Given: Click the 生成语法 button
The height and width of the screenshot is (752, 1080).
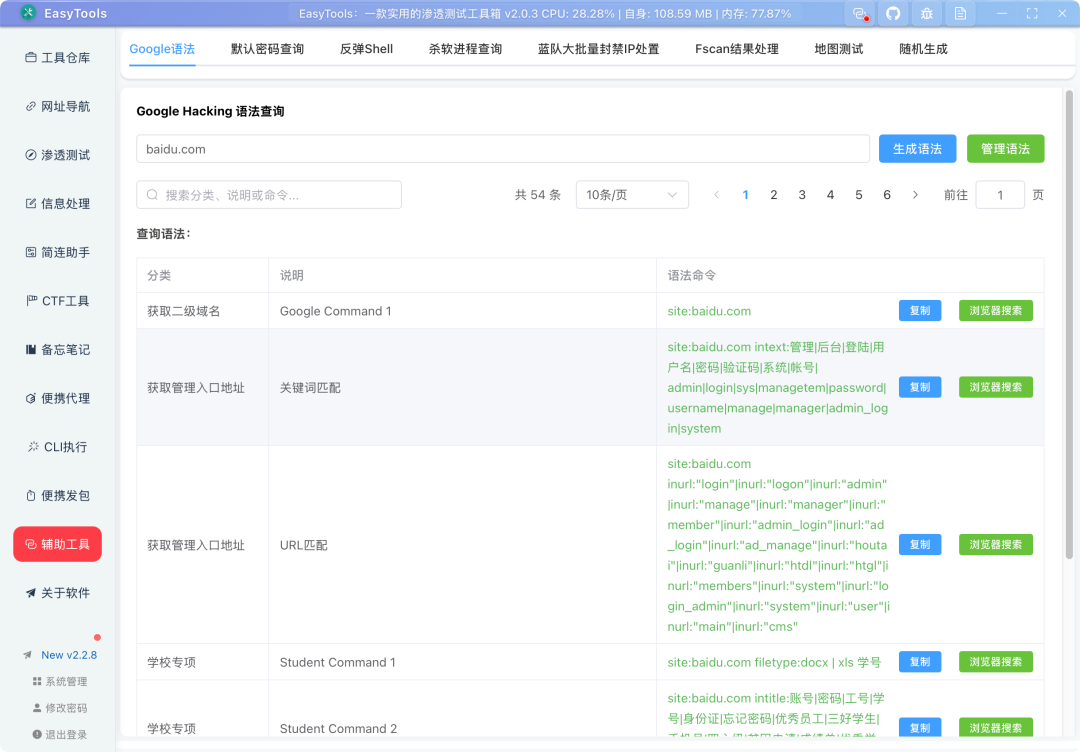Looking at the screenshot, I should click(917, 149).
